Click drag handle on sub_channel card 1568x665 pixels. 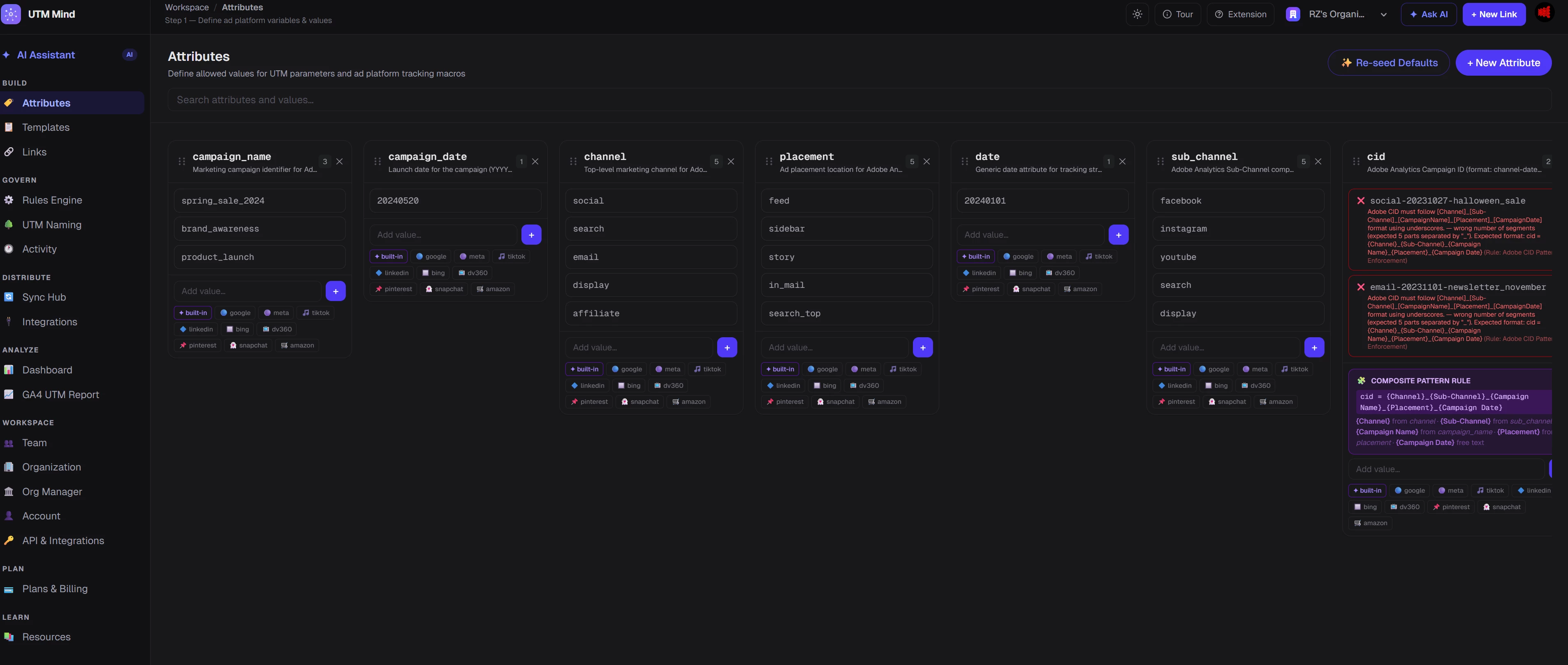pyautogui.click(x=1160, y=161)
